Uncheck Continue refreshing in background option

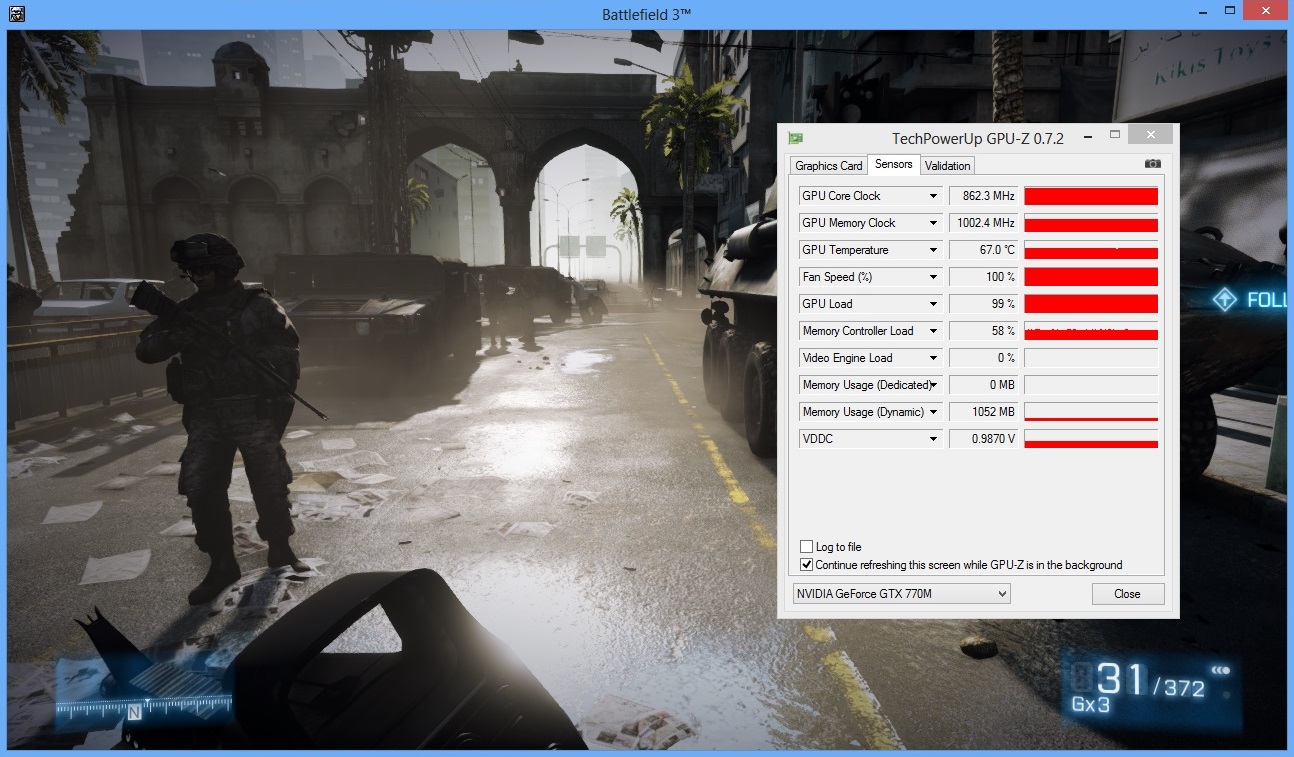806,565
